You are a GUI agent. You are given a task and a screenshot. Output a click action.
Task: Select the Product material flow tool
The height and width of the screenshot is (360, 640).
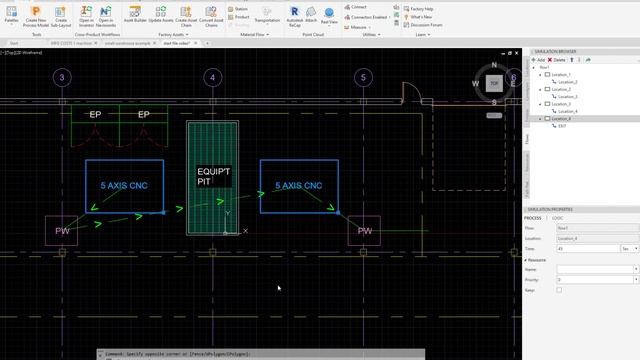[239, 17]
